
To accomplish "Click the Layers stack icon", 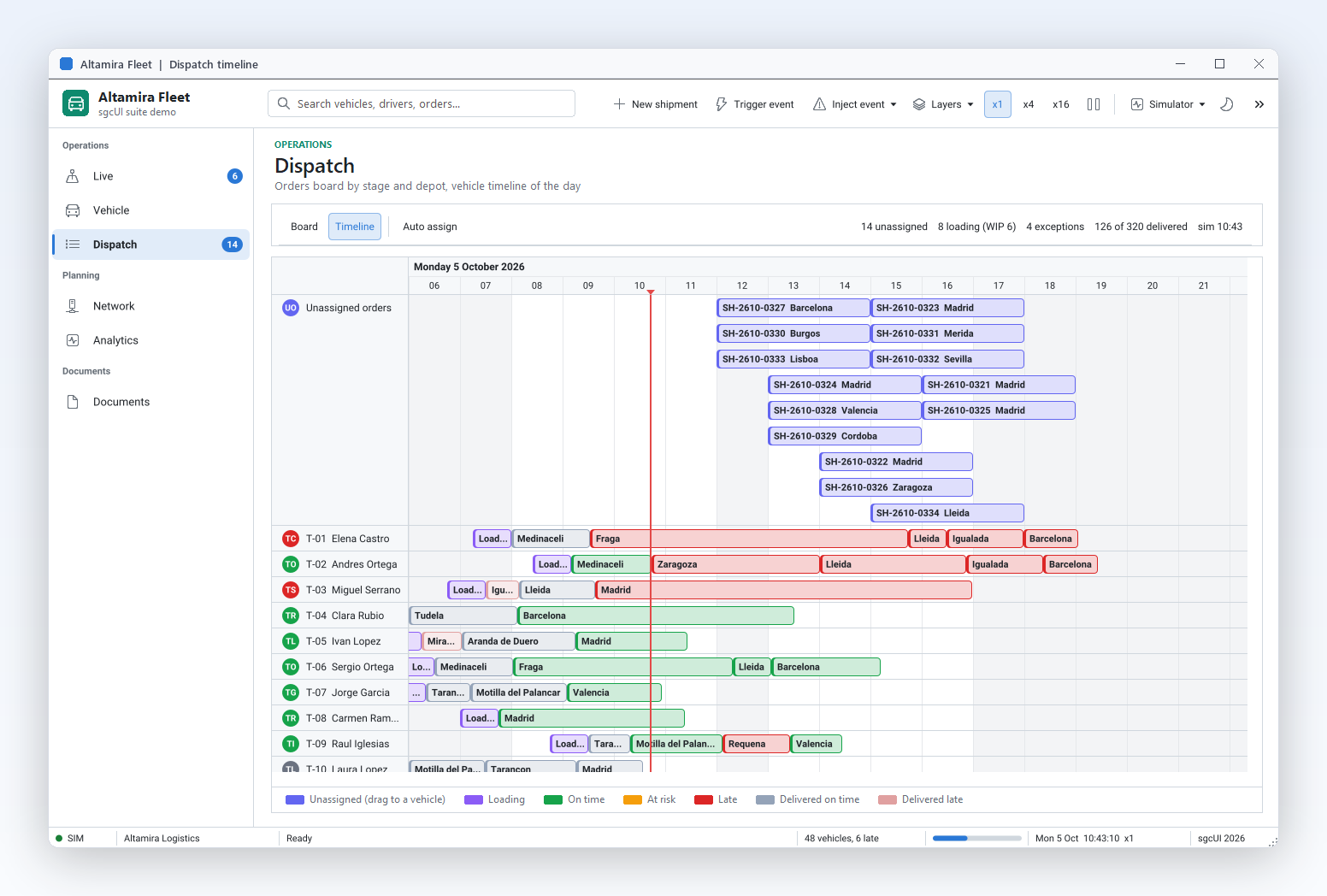I will (x=919, y=104).
